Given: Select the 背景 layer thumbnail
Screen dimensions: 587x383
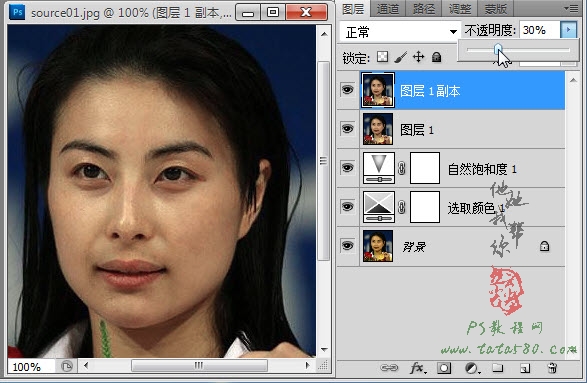Looking at the screenshot, I should [x=378, y=246].
